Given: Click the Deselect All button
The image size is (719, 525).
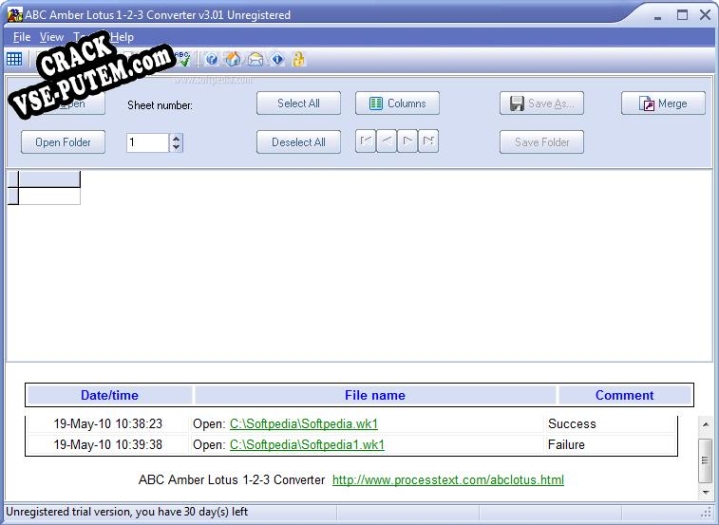Looking at the screenshot, I should pos(299,142).
